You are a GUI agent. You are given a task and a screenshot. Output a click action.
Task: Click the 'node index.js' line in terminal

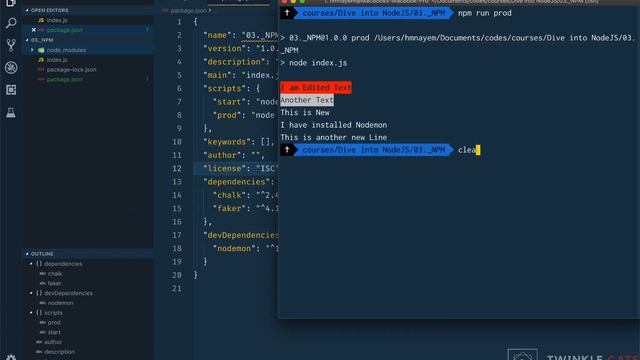(x=318, y=63)
